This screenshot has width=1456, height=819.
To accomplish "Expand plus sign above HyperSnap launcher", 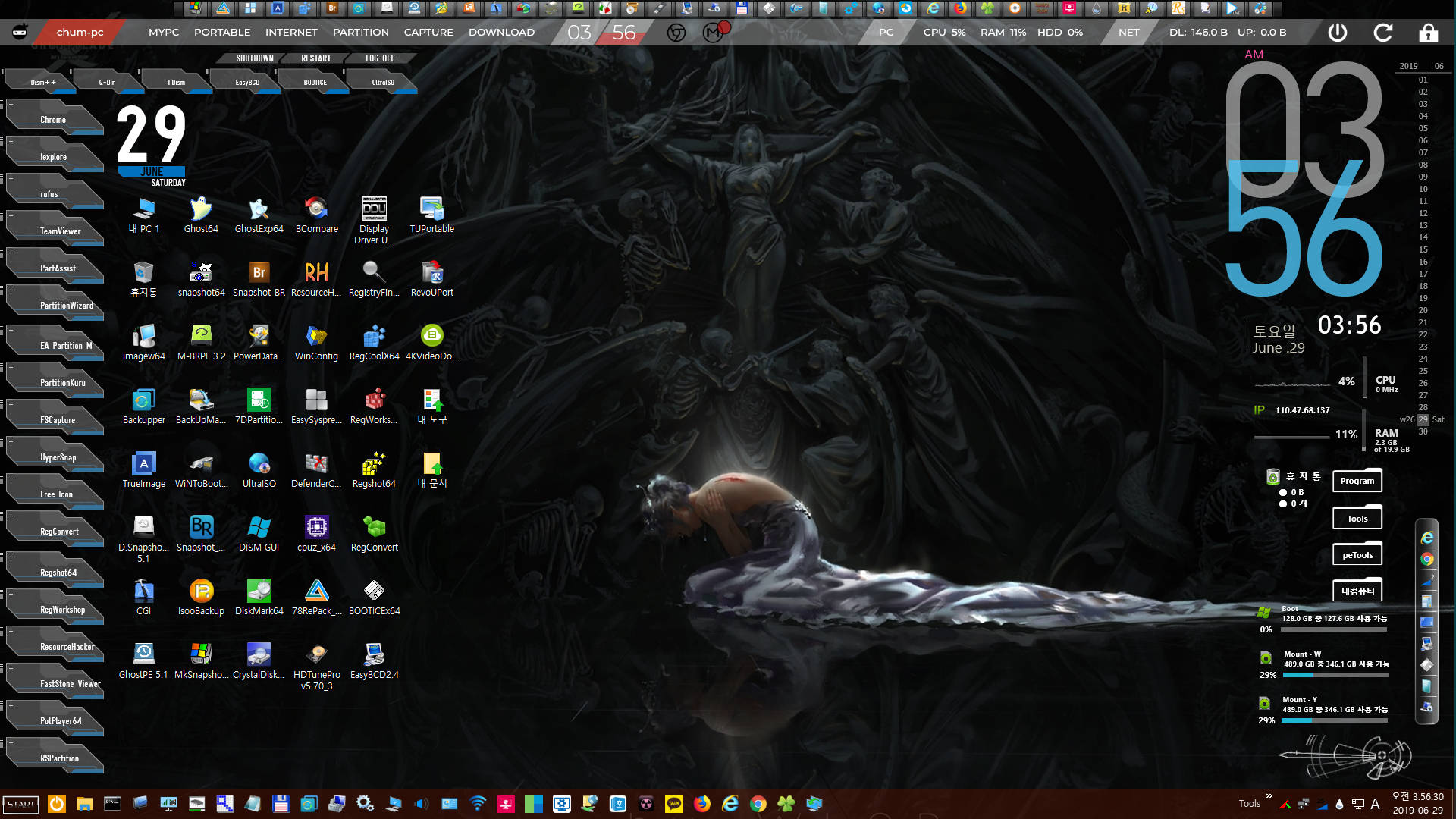I will (x=11, y=441).
